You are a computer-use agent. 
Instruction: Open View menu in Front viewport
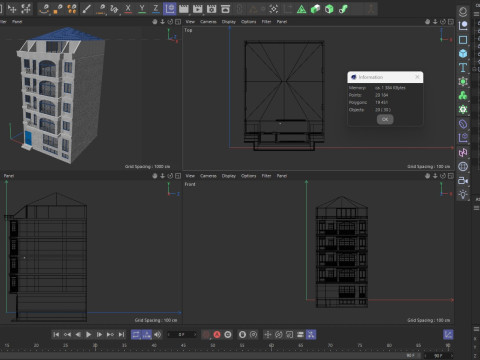click(190, 176)
